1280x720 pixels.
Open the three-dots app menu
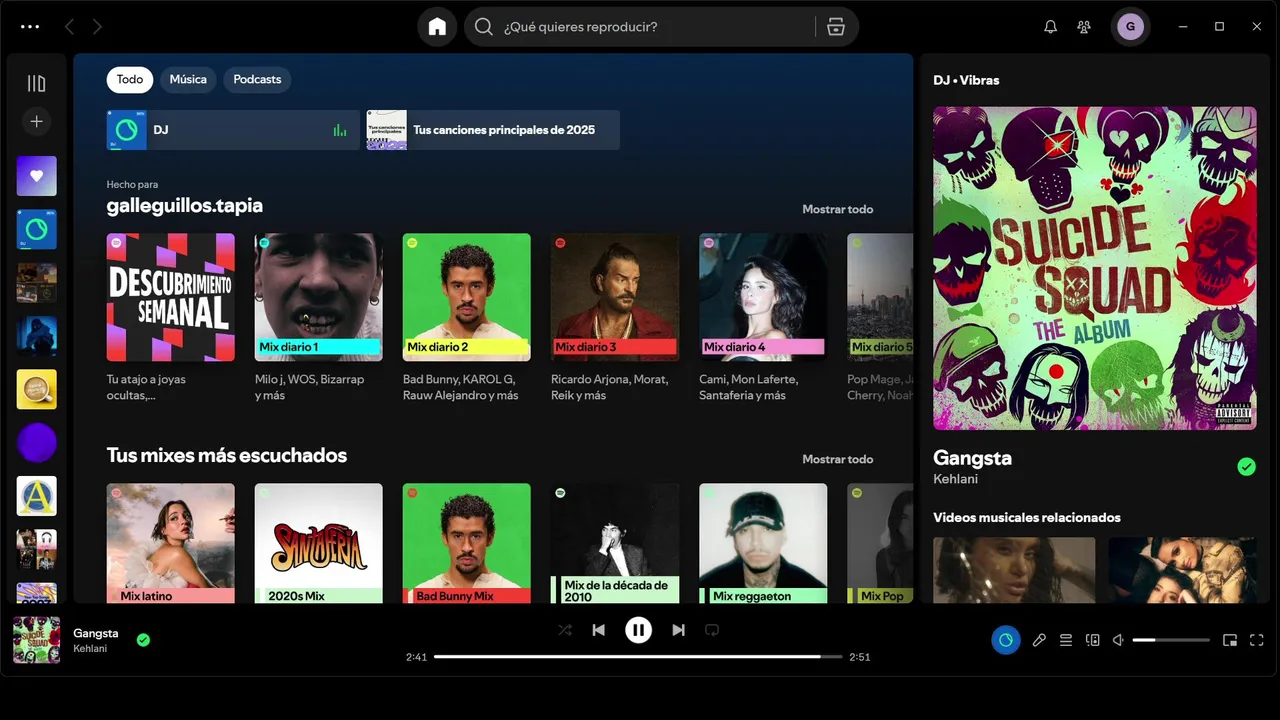30,27
